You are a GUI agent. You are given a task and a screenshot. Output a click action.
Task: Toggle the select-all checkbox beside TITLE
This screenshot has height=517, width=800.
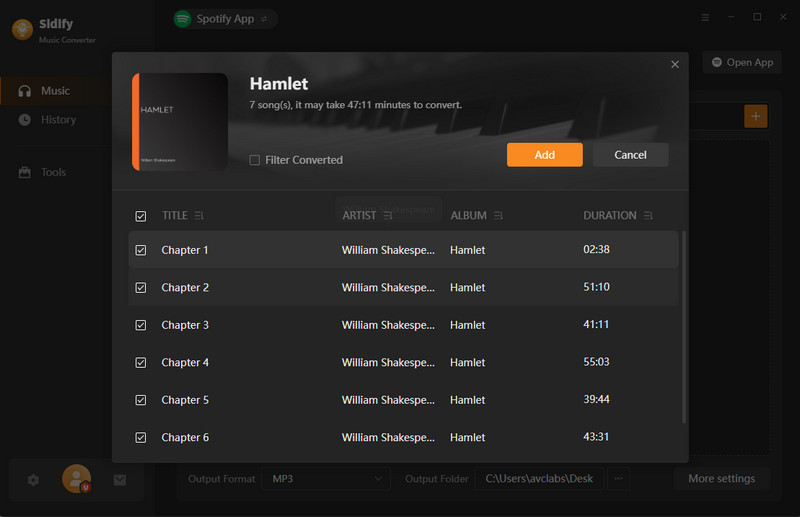141,216
